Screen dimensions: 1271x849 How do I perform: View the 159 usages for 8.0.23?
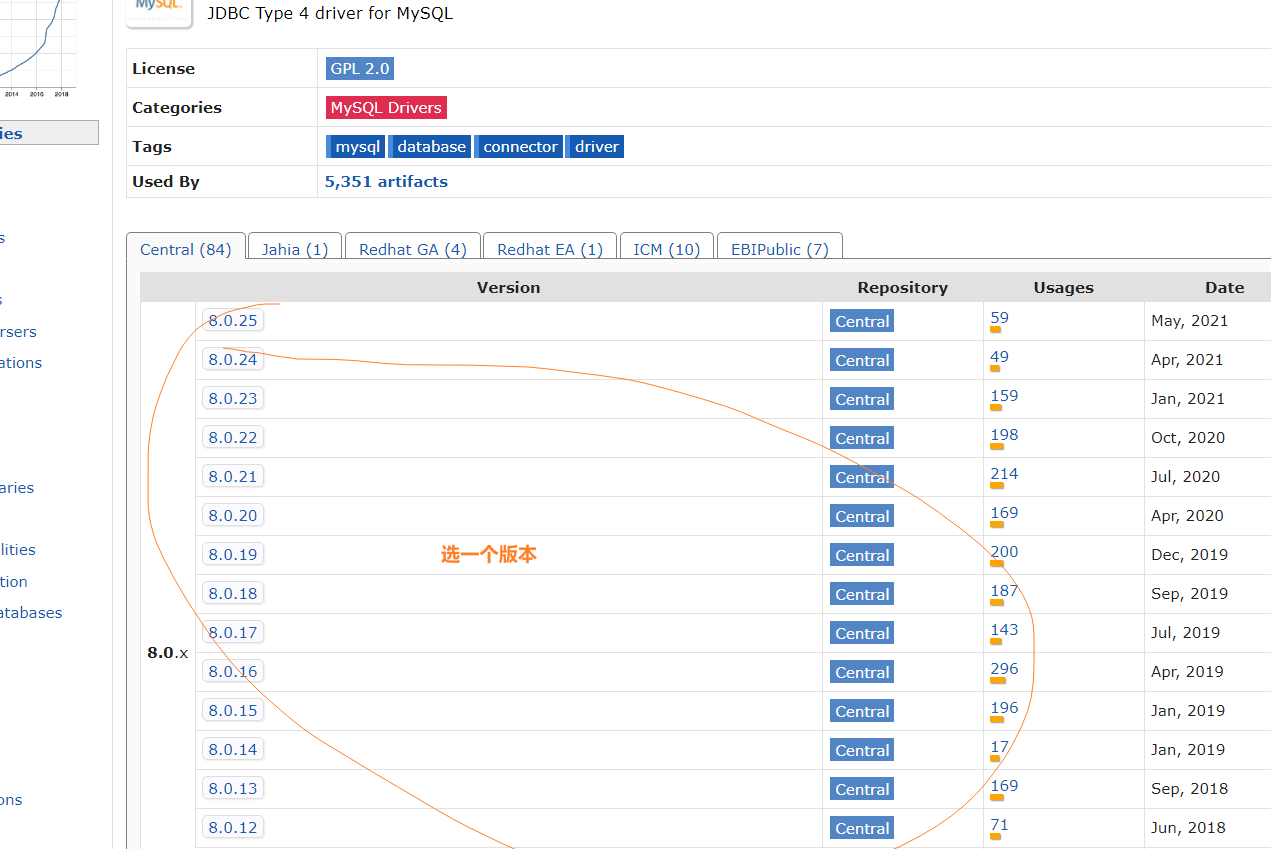tap(1004, 396)
